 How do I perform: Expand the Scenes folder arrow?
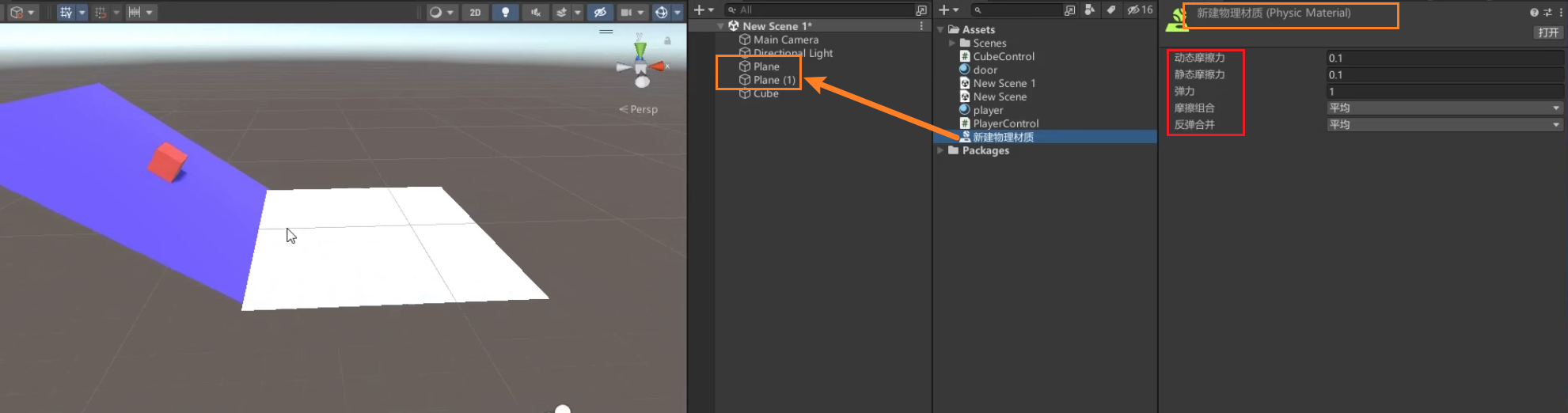(952, 43)
